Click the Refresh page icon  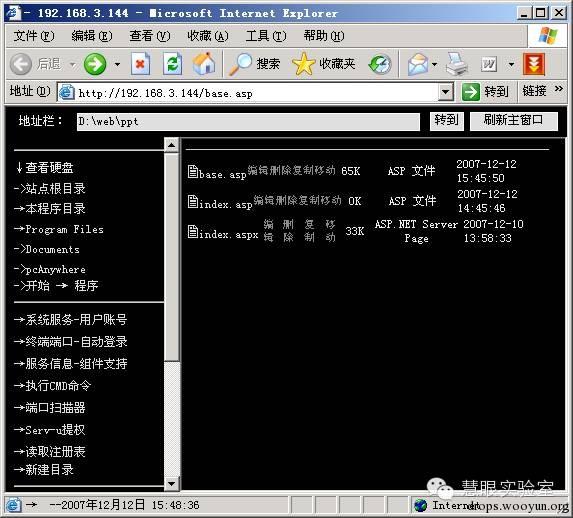tap(172, 64)
